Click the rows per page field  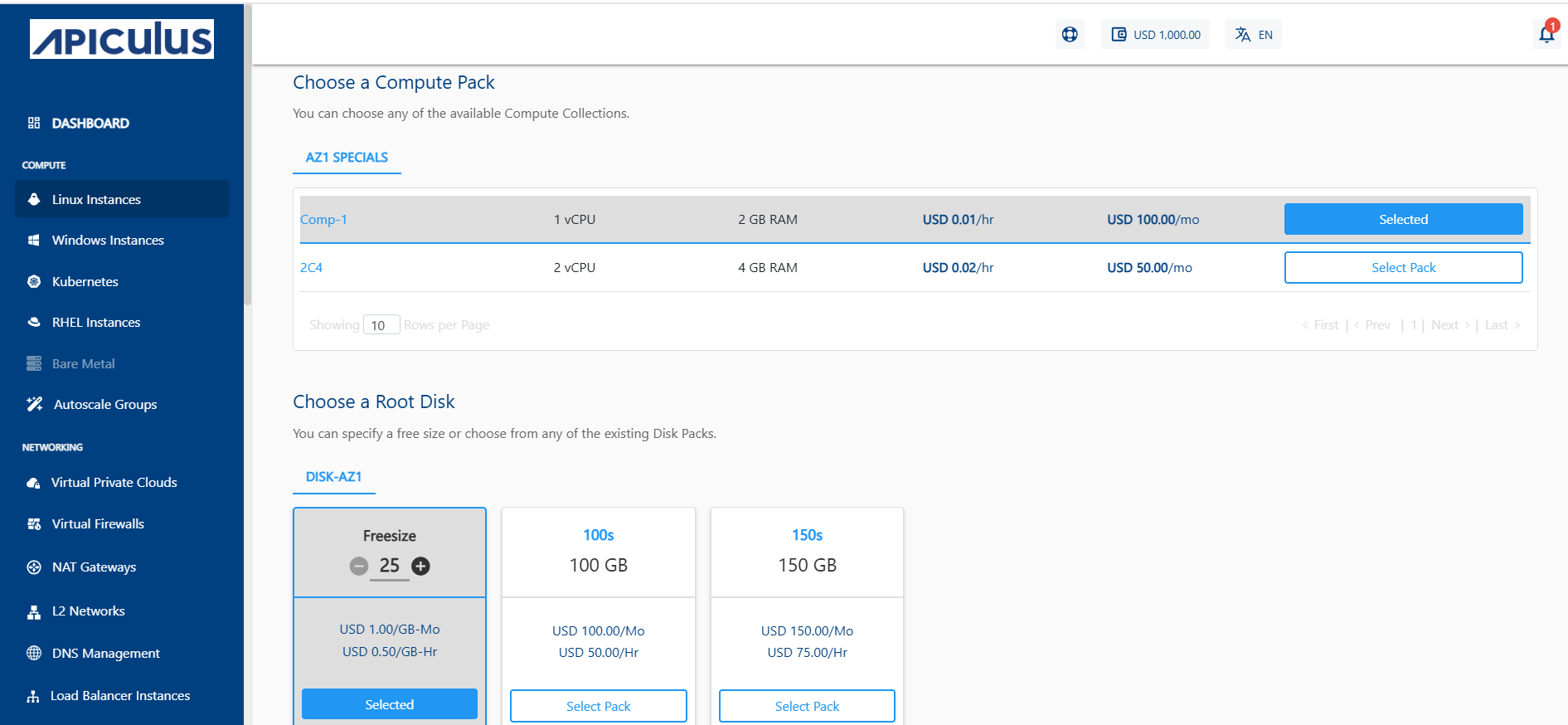click(381, 325)
